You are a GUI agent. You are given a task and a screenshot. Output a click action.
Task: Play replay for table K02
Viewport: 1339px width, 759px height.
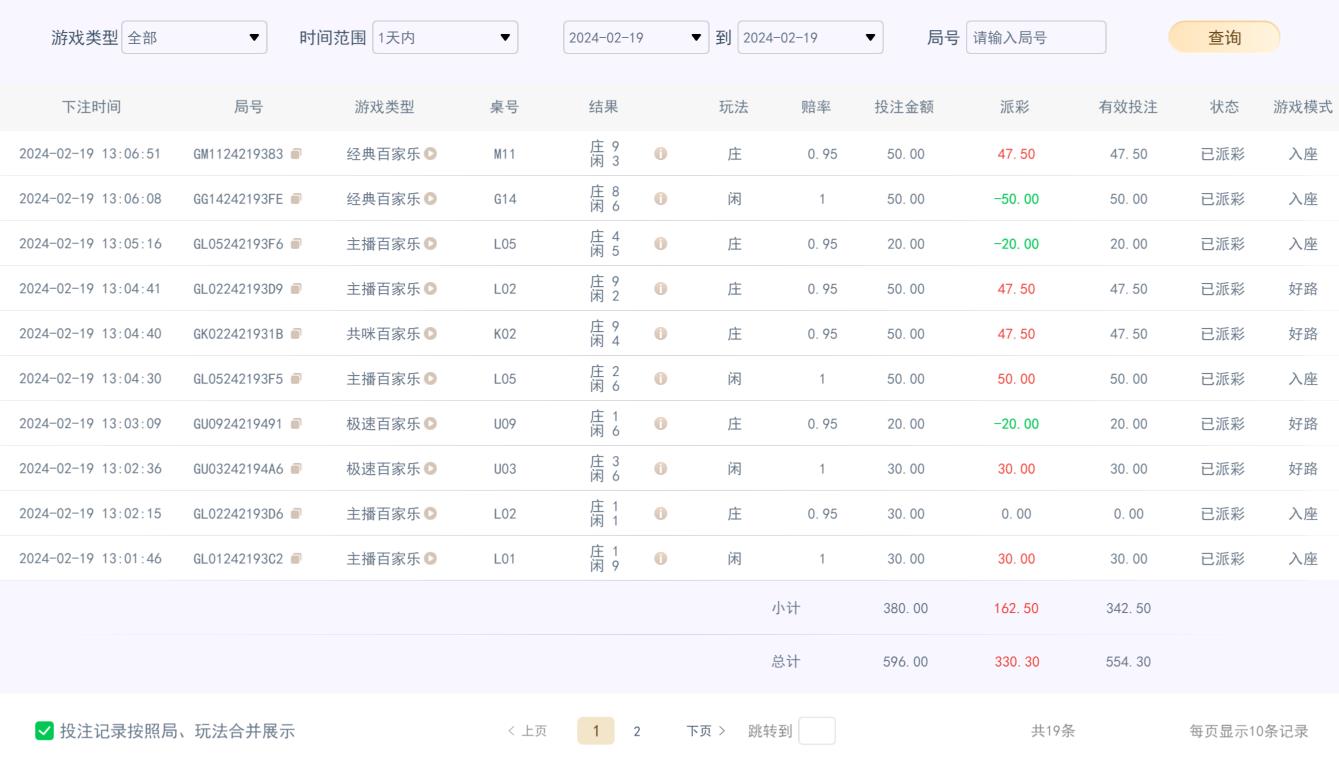tap(431, 334)
